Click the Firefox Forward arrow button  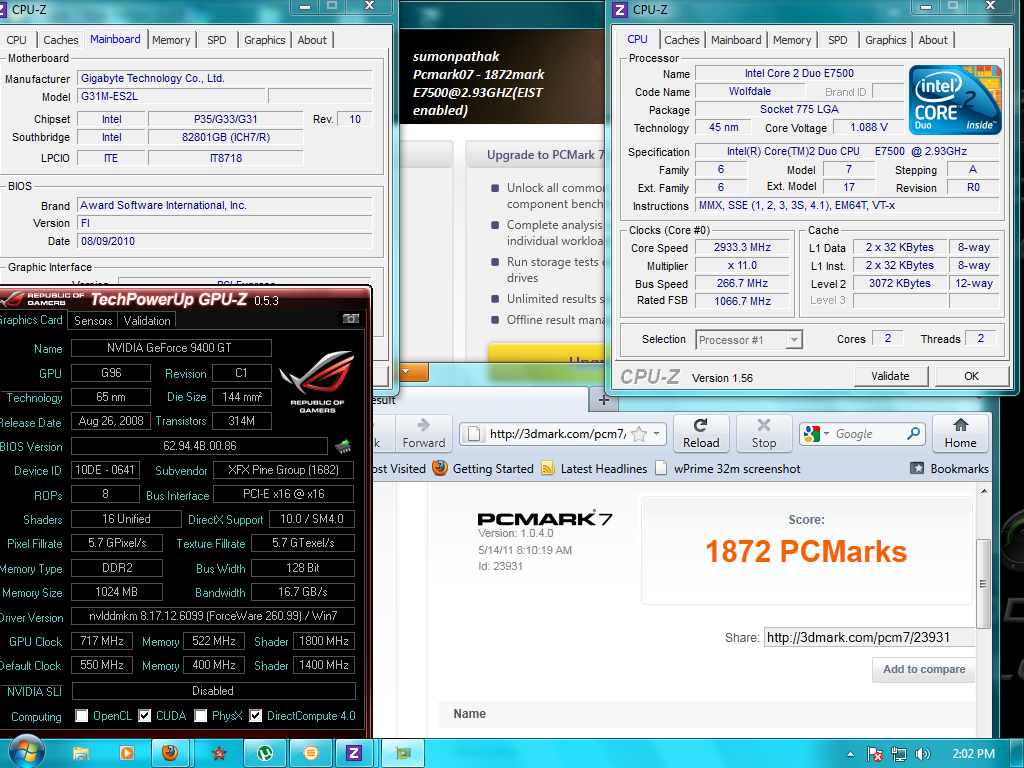(423, 433)
